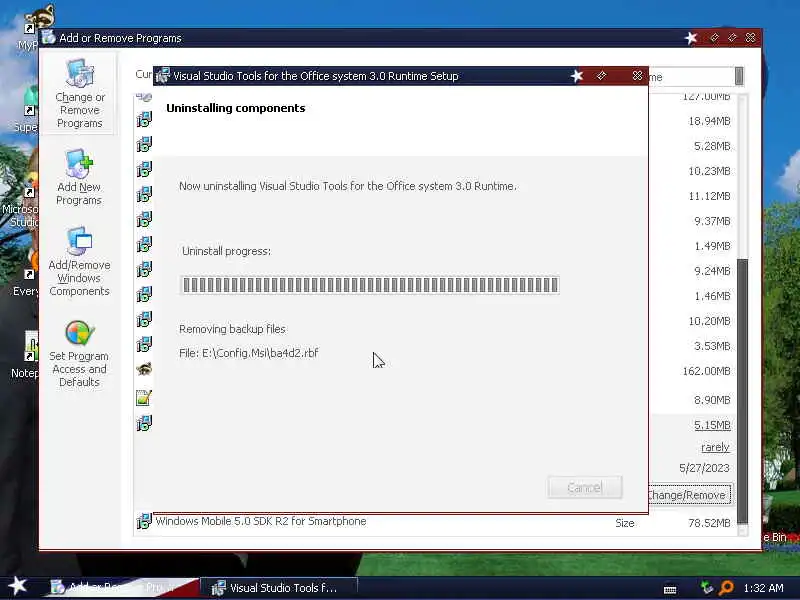Click the taskbar clock showing 1:32 AM

coord(764,588)
